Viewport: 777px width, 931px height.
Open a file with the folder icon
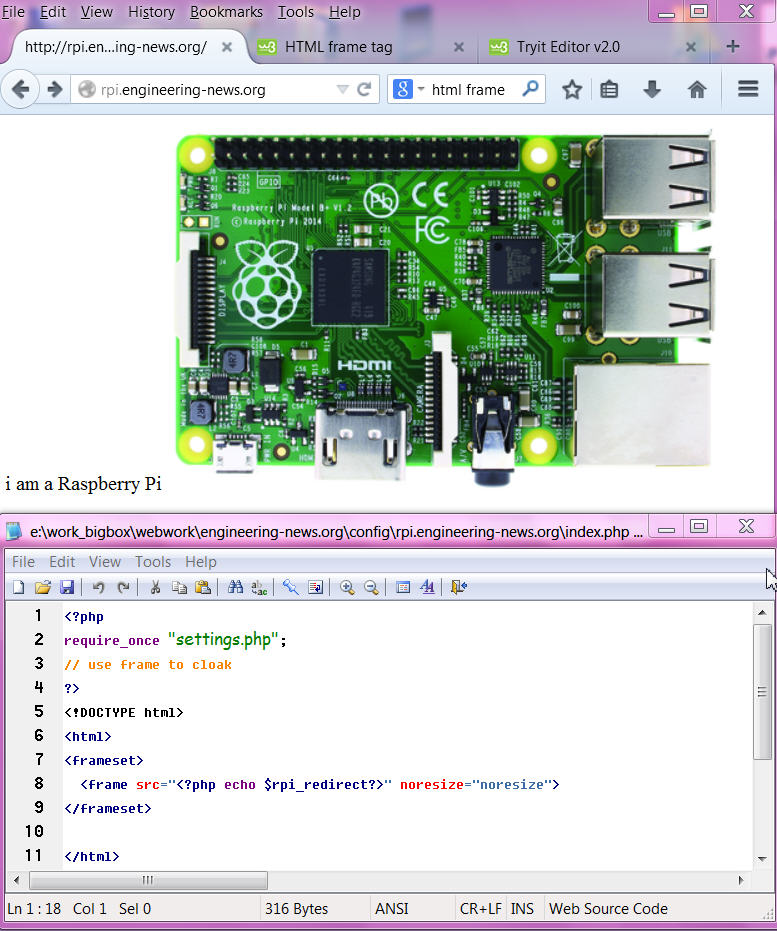coord(43,587)
